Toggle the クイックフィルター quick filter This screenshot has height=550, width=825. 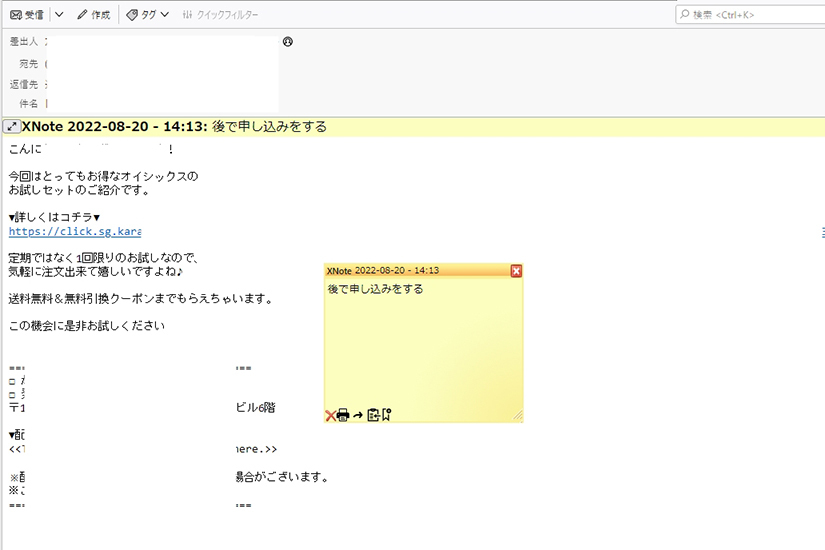[221, 15]
